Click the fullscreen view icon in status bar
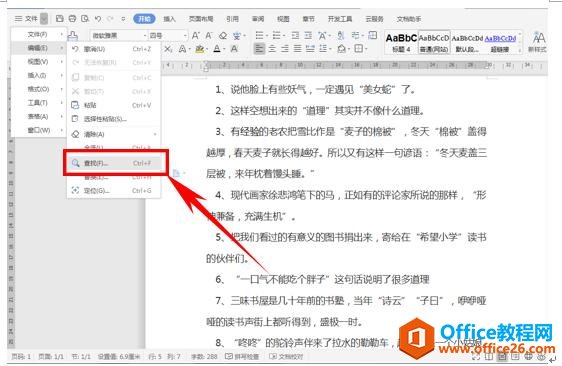 tap(476, 356)
